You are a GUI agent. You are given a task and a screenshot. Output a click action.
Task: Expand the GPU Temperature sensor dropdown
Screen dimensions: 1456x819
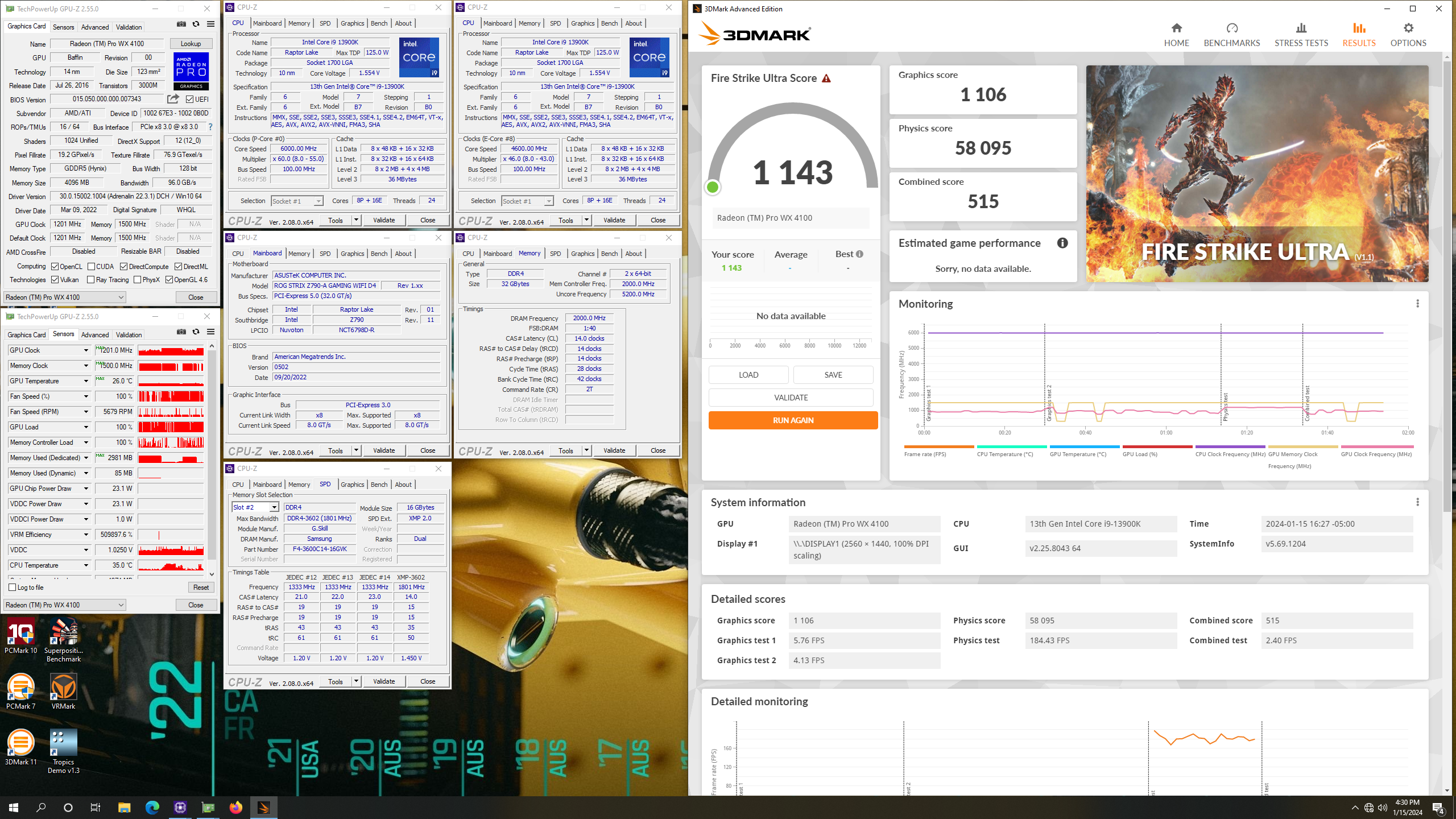coord(86,381)
